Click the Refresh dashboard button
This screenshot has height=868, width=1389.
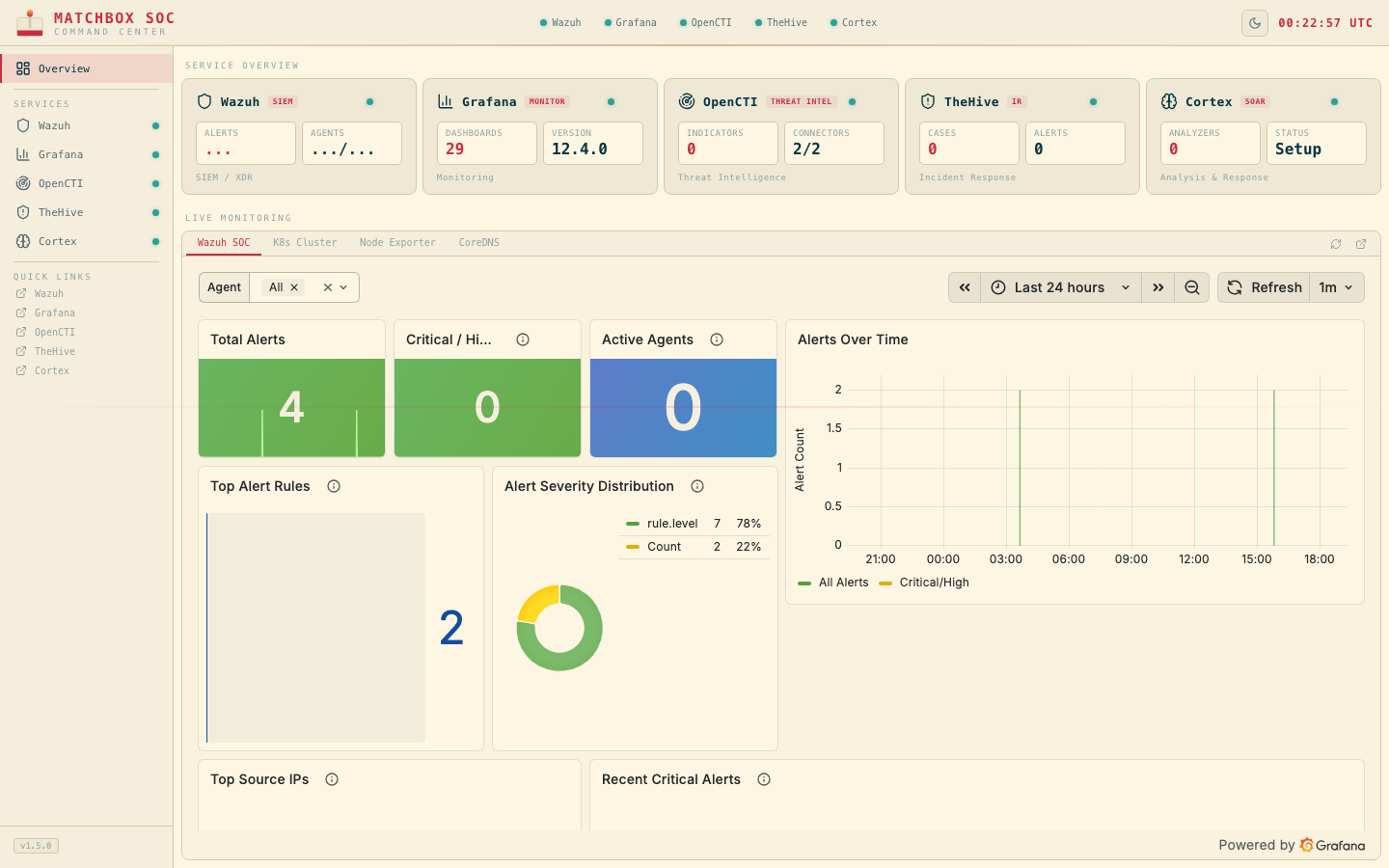point(1264,287)
